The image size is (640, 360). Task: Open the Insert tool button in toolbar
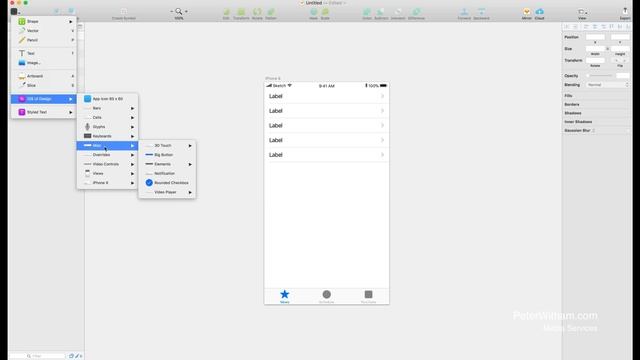(x=15, y=11)
